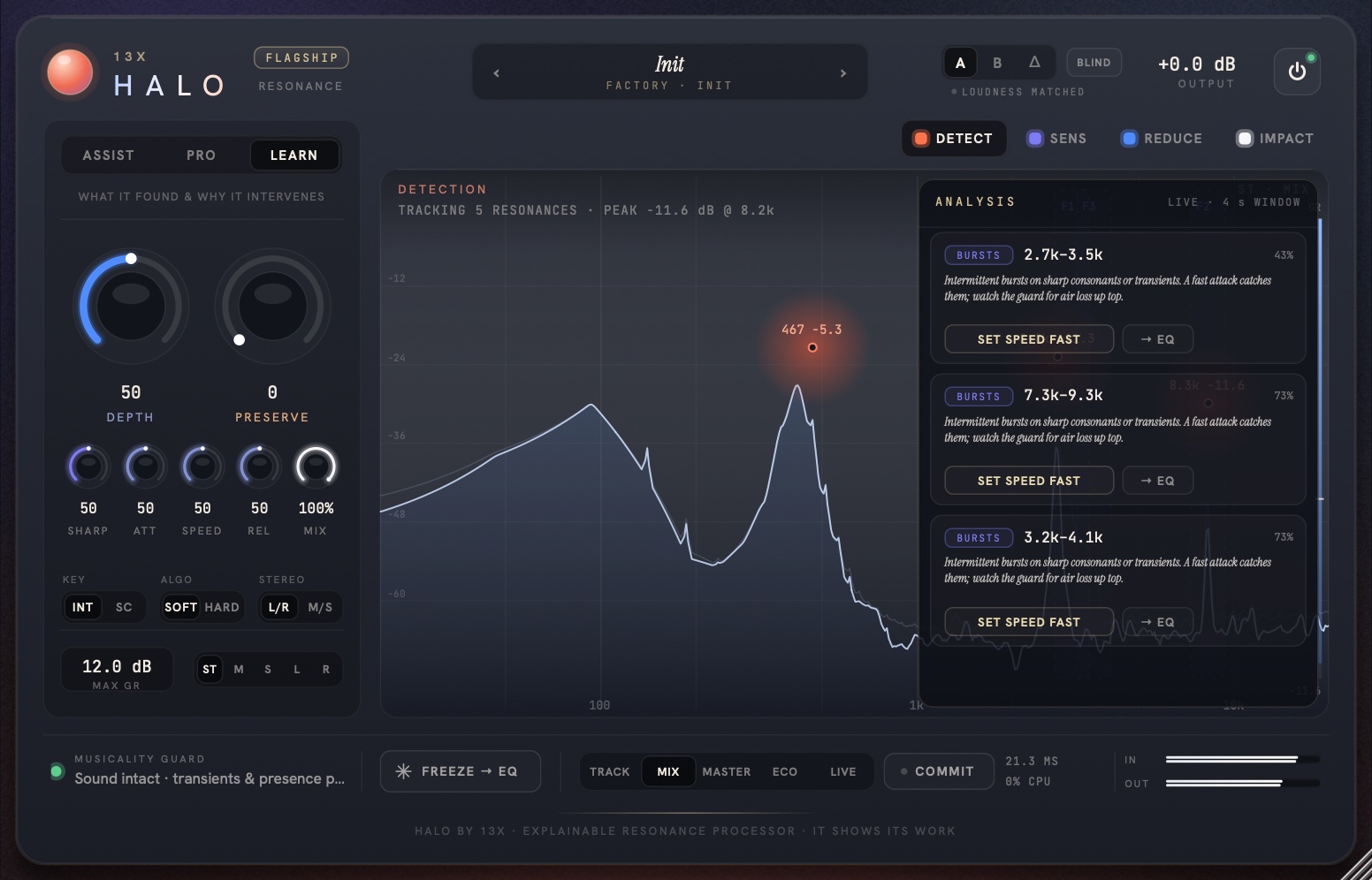Switch to the PRO tab

click(202, 156)
